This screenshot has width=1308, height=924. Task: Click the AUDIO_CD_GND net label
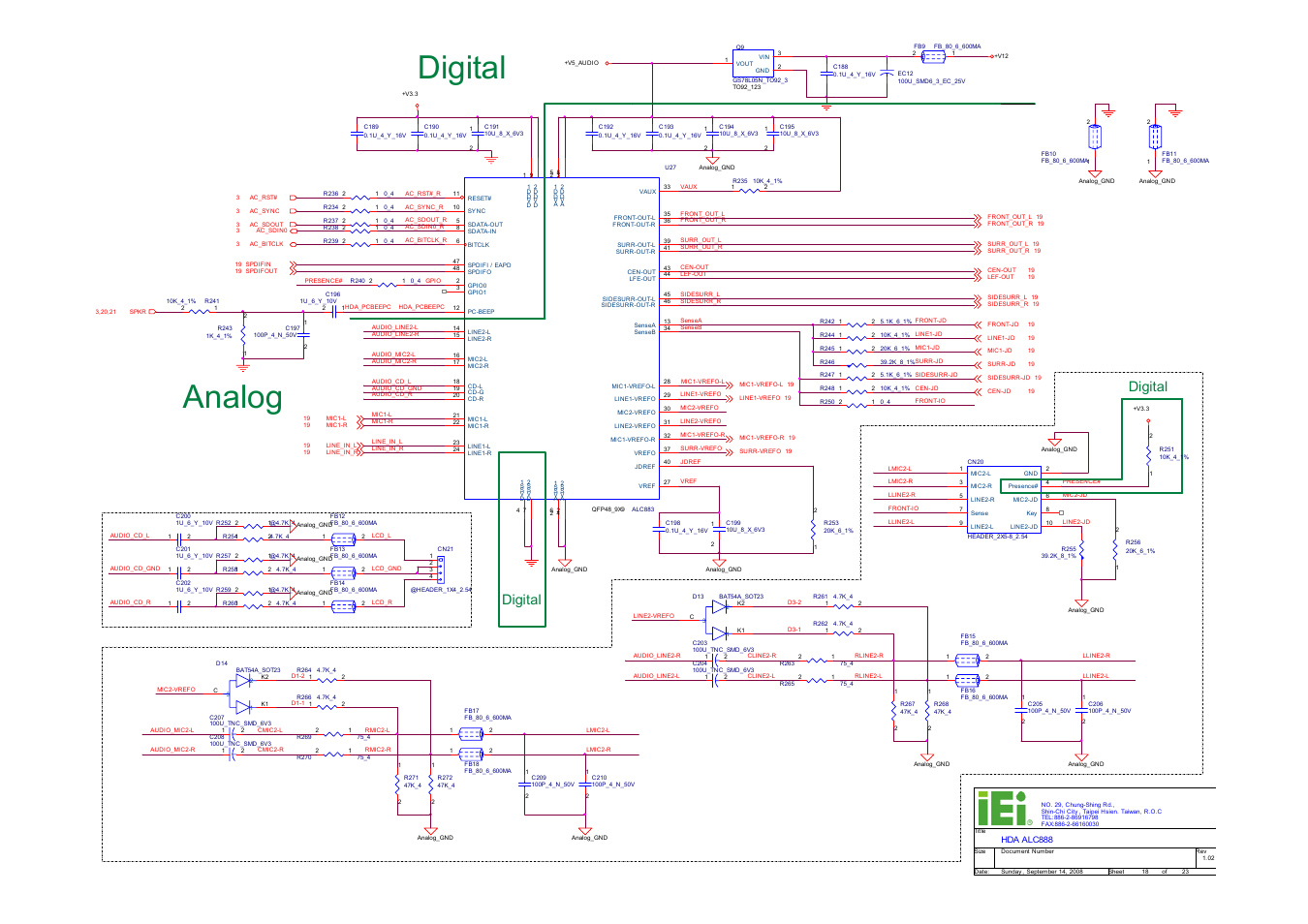pos(135,569)
